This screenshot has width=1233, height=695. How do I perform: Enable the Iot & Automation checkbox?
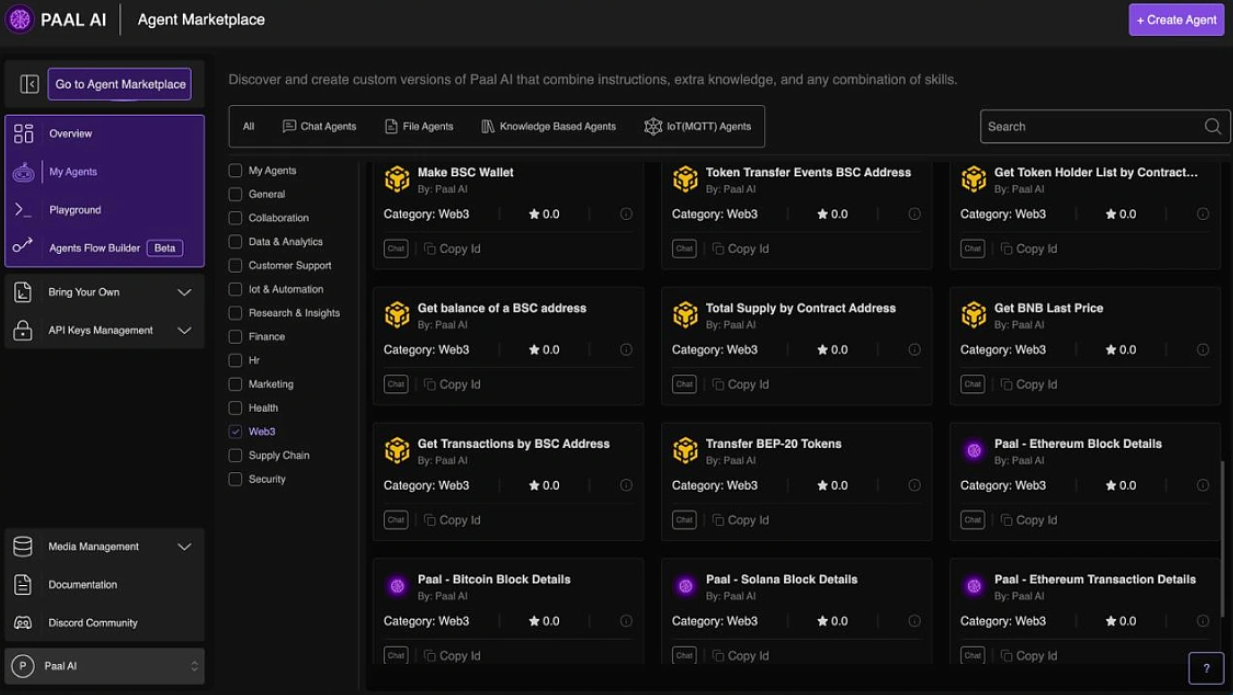[x=235, y=289]
